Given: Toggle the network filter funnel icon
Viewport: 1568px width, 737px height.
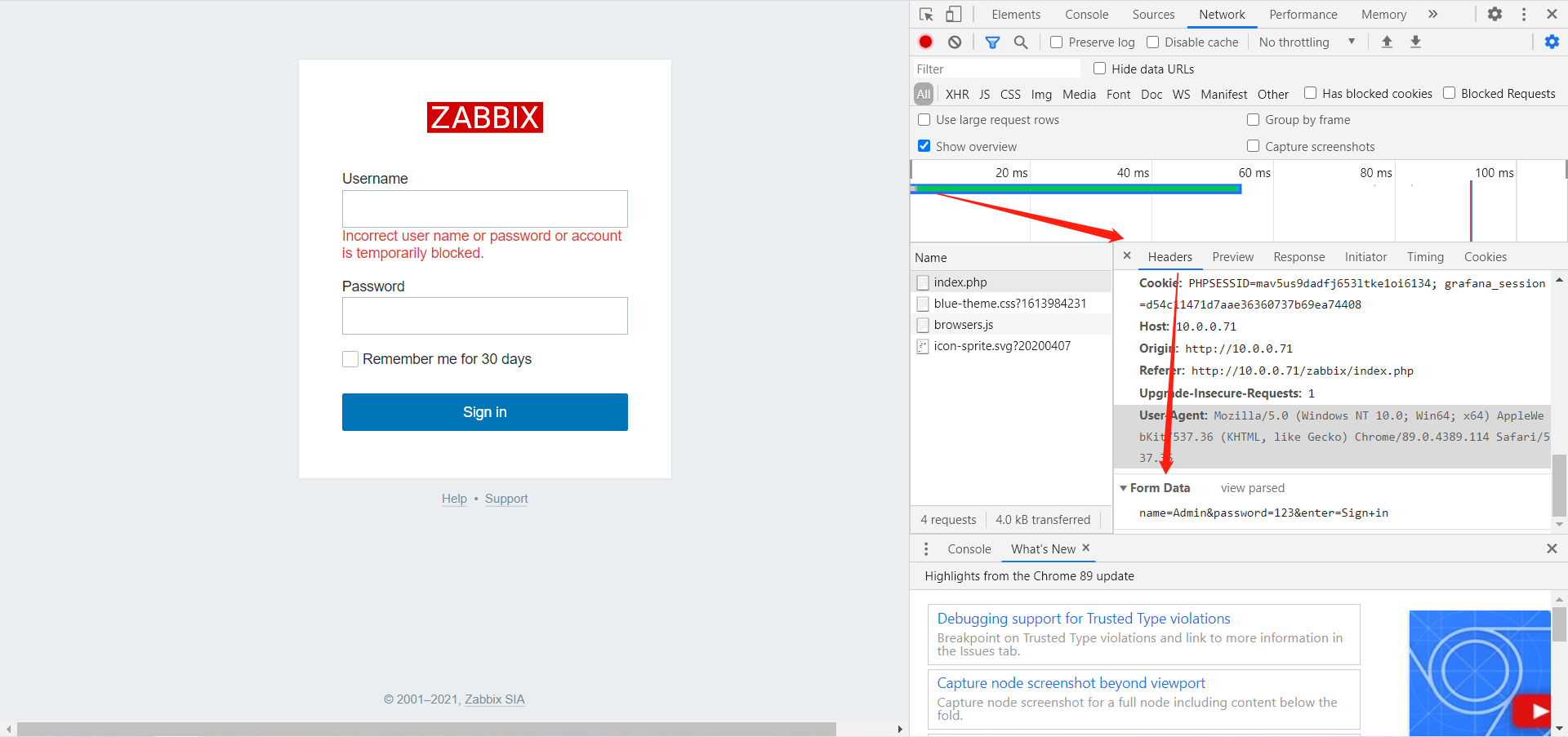Looking at the screenshot, I should (x=992, y=42).
